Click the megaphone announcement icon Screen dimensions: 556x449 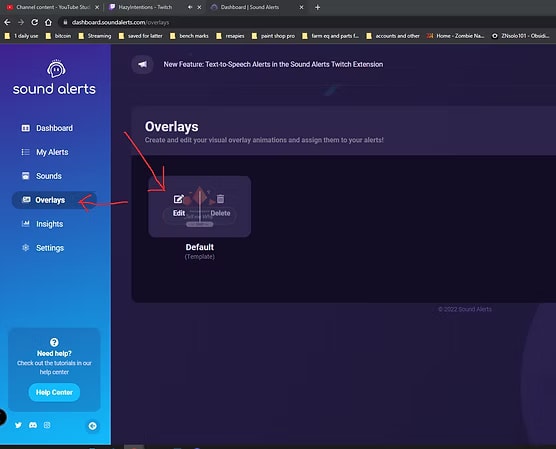[142, 65]
